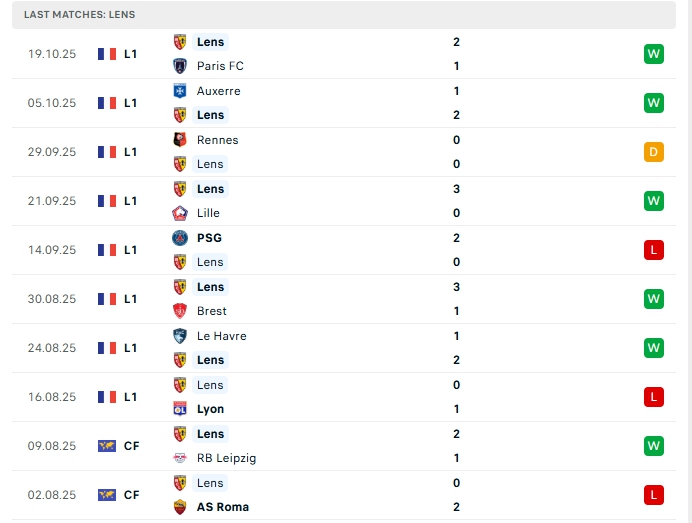The height and width of the screenshot is (523, 692).
Task: Click the Last Matches: Lens header
Action: [80, 15]
